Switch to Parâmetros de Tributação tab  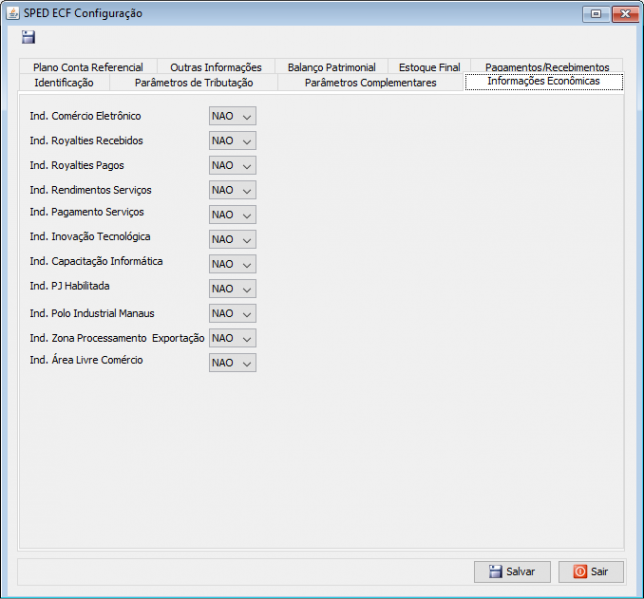click(193, 83)
